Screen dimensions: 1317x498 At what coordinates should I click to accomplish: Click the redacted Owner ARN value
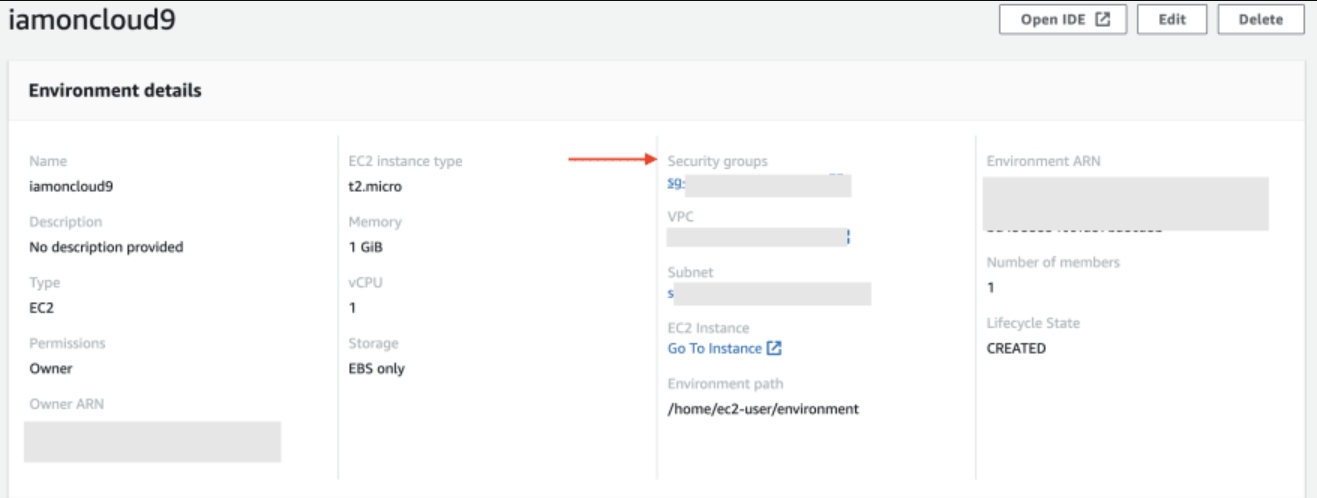pos(152,441)
